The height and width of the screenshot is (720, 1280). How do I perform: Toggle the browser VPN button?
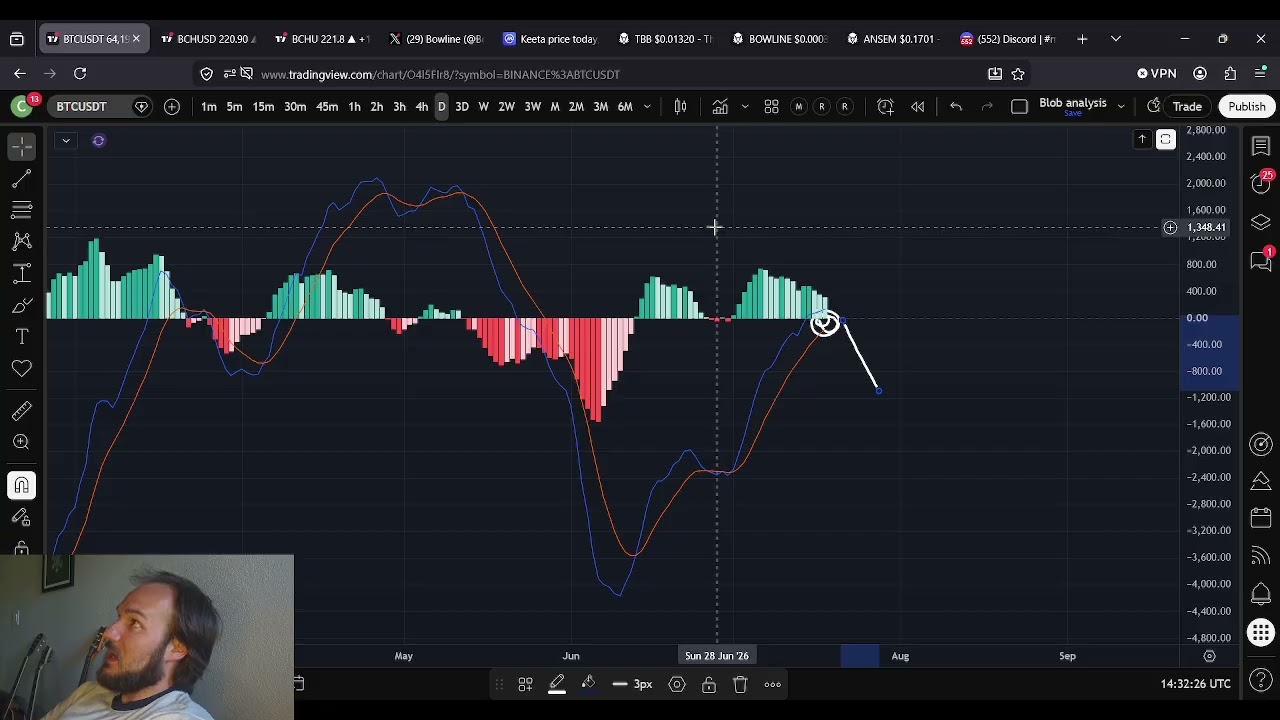[1157, 74]
